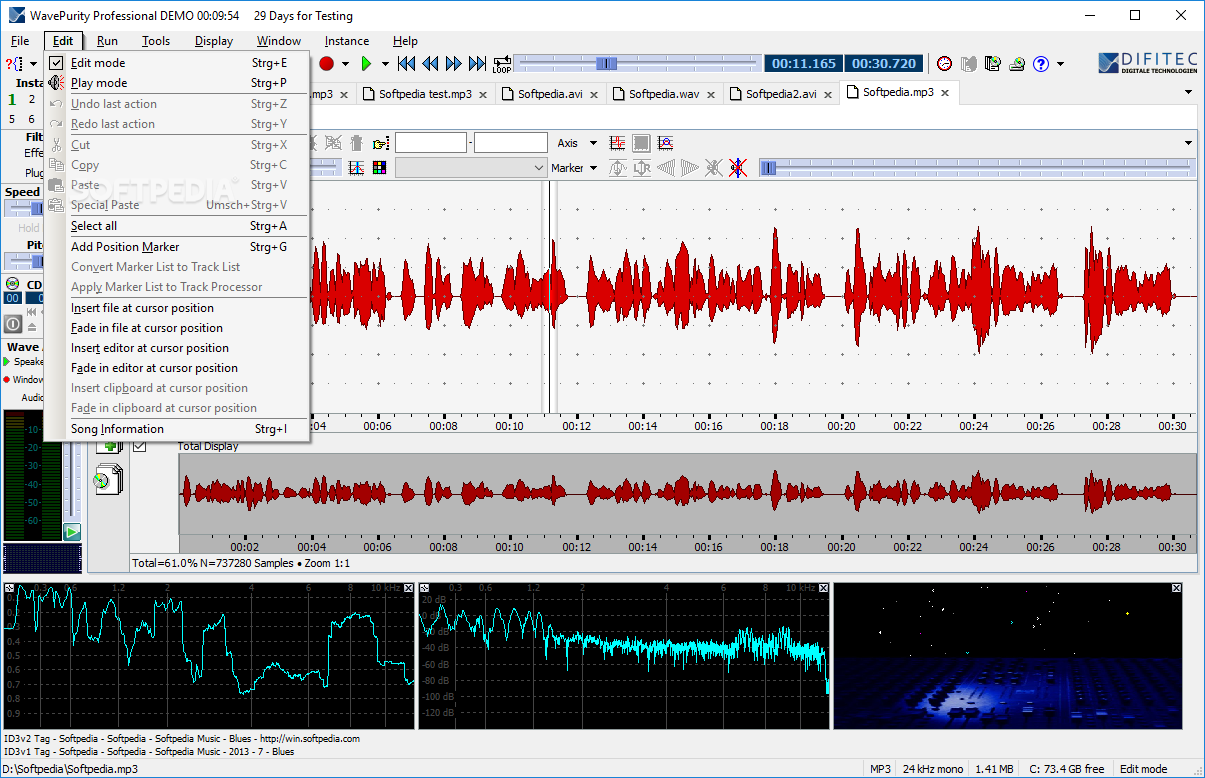The image size is (1205, 778).
Task: Click the red-blue crossed marker delete icon
Action: 737,168
